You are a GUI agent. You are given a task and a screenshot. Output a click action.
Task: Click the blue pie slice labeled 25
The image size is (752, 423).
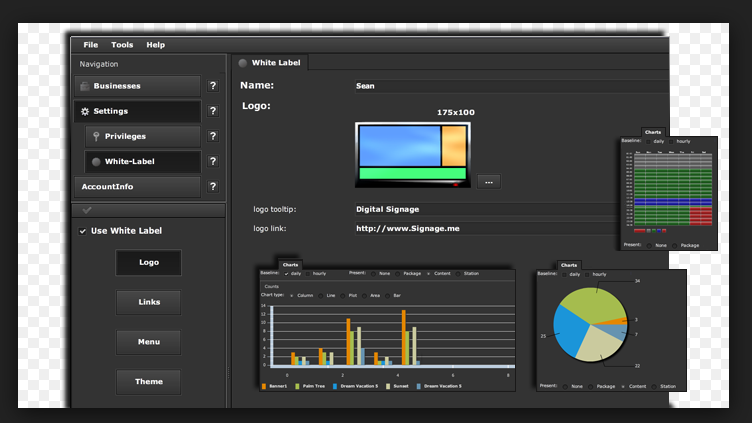pos(570,332)
